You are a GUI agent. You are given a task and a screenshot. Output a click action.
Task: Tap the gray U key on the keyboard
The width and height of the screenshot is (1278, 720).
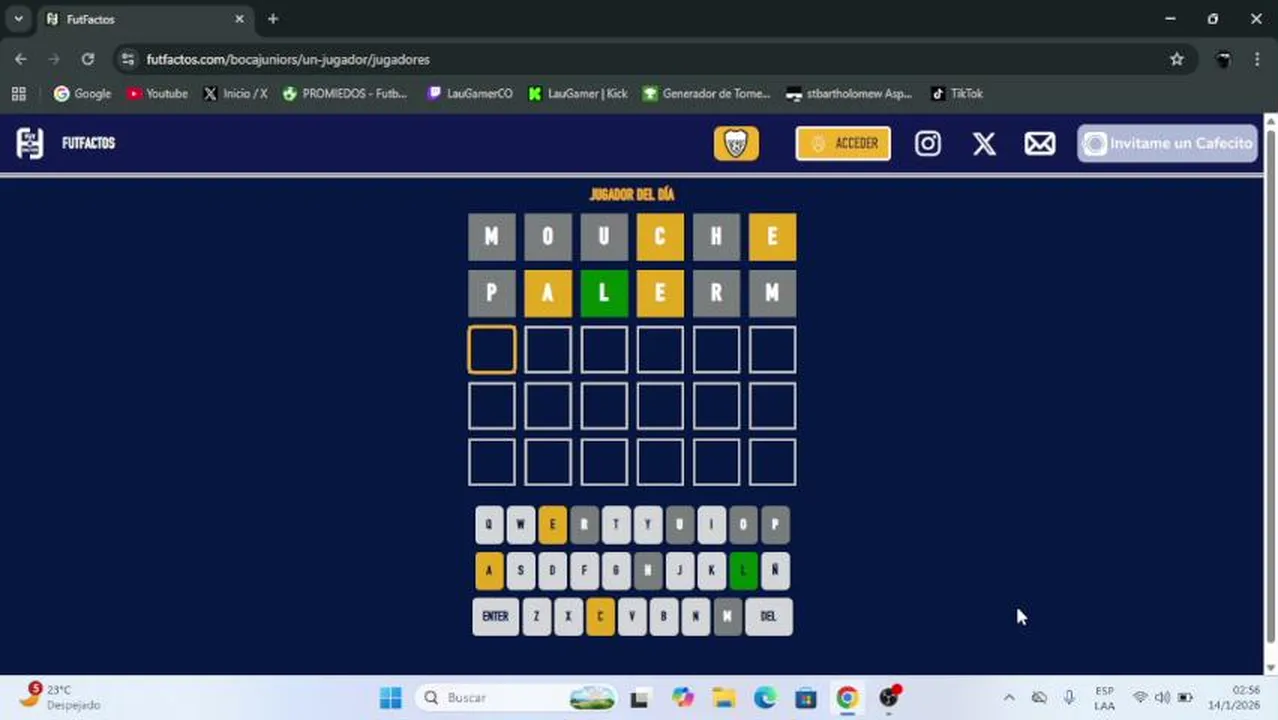(680, 524)
